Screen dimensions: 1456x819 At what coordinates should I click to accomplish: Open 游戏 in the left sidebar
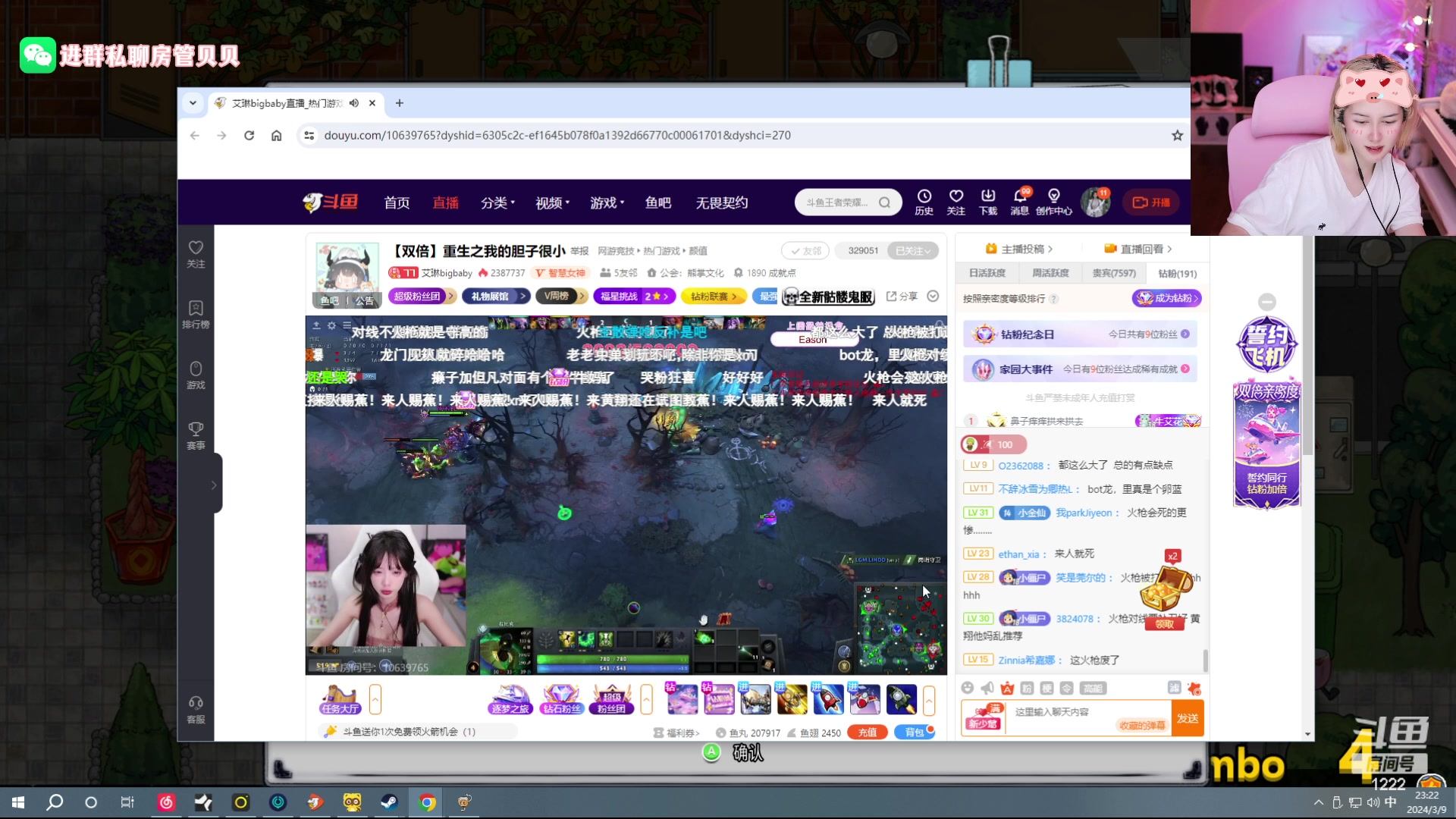pyautogui.click(x=196, y=375)
